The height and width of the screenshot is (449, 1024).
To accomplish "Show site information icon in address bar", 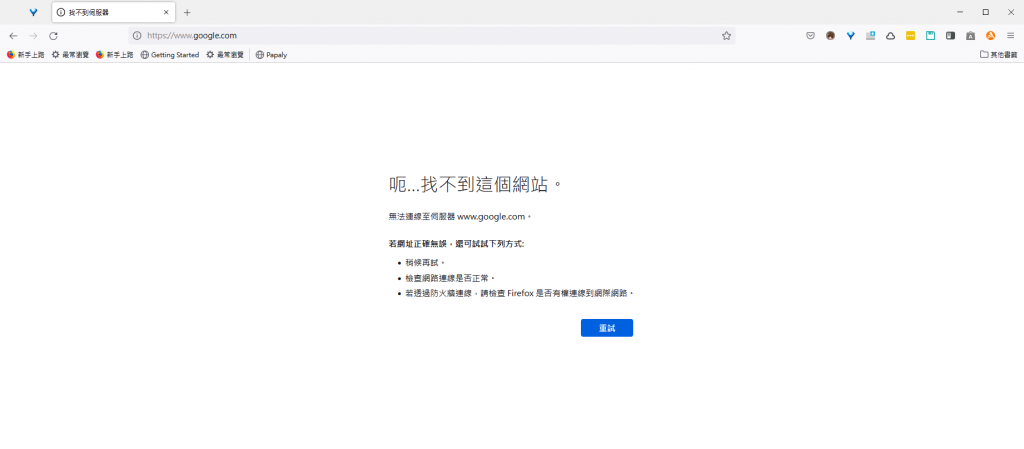I will (x=137, y=36).
